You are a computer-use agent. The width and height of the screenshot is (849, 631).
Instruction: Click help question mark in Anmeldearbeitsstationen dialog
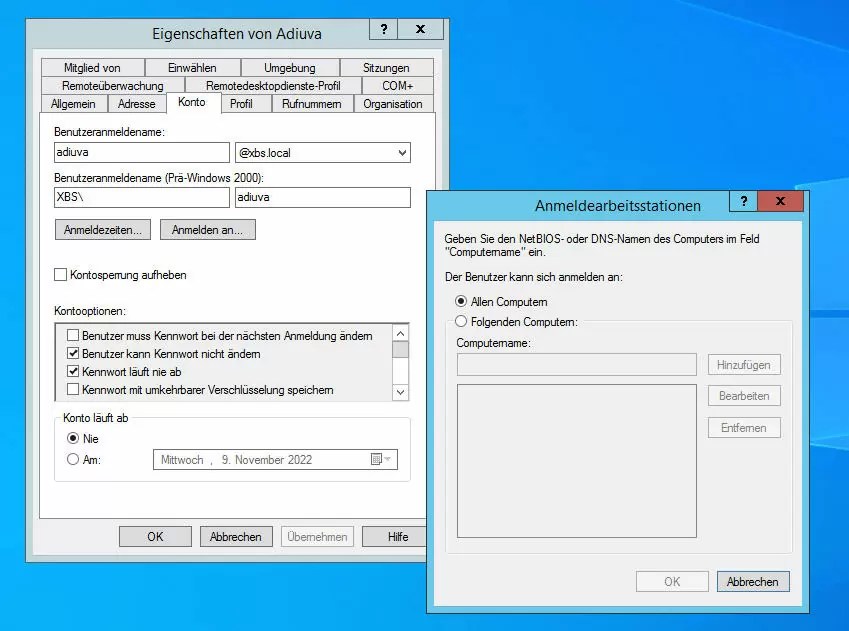[x=742, y=201]
